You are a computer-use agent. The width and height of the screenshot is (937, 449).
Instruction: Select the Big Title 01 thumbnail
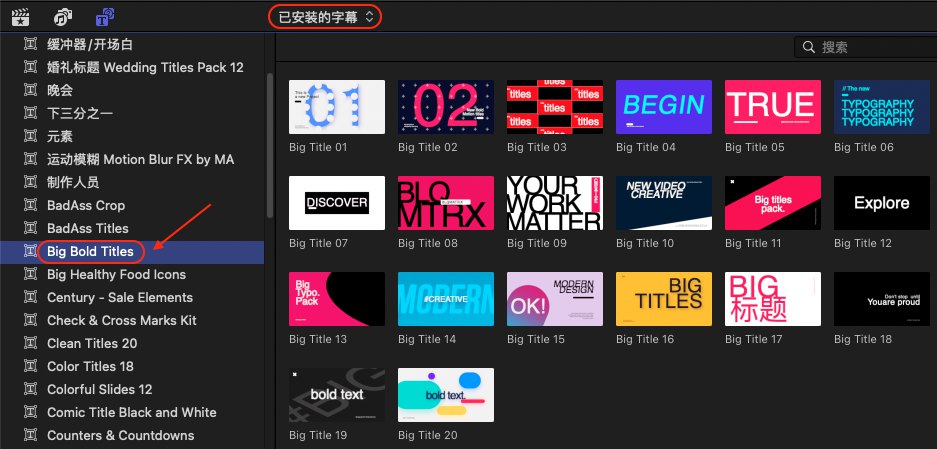tap(337, 107)
